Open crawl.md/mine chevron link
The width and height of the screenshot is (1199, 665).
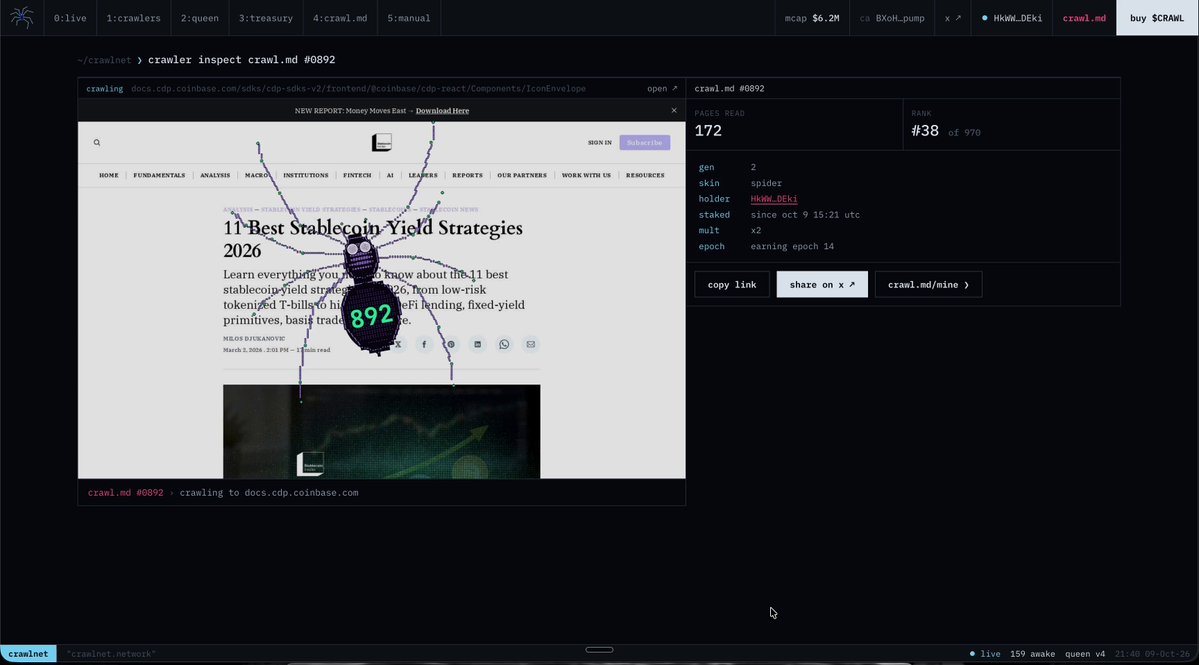pyautogui.click(x=928, y=284)
